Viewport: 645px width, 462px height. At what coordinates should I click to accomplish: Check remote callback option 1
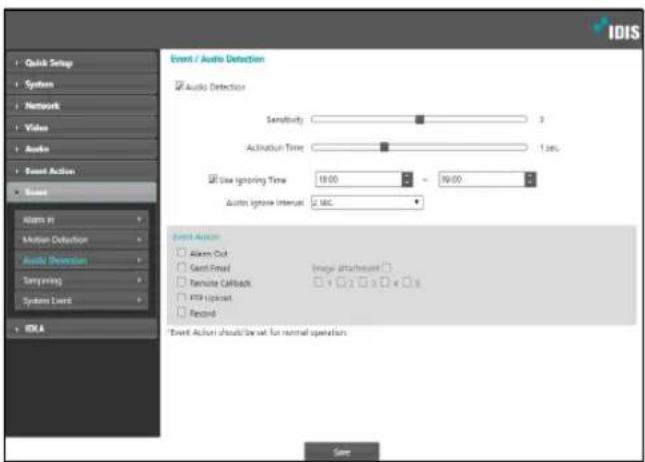tap(318, 282)
